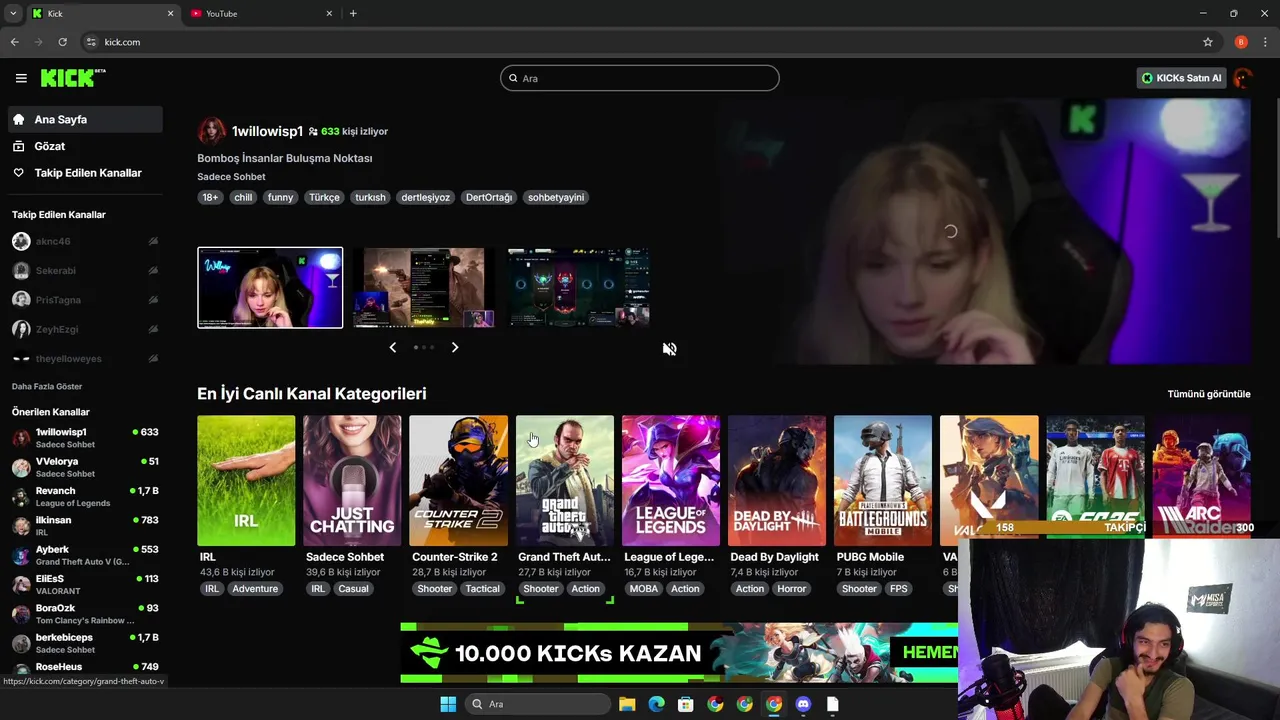Open 1willowisp1 channel name link
The image size is (1280, 720).
pos(267,131)
